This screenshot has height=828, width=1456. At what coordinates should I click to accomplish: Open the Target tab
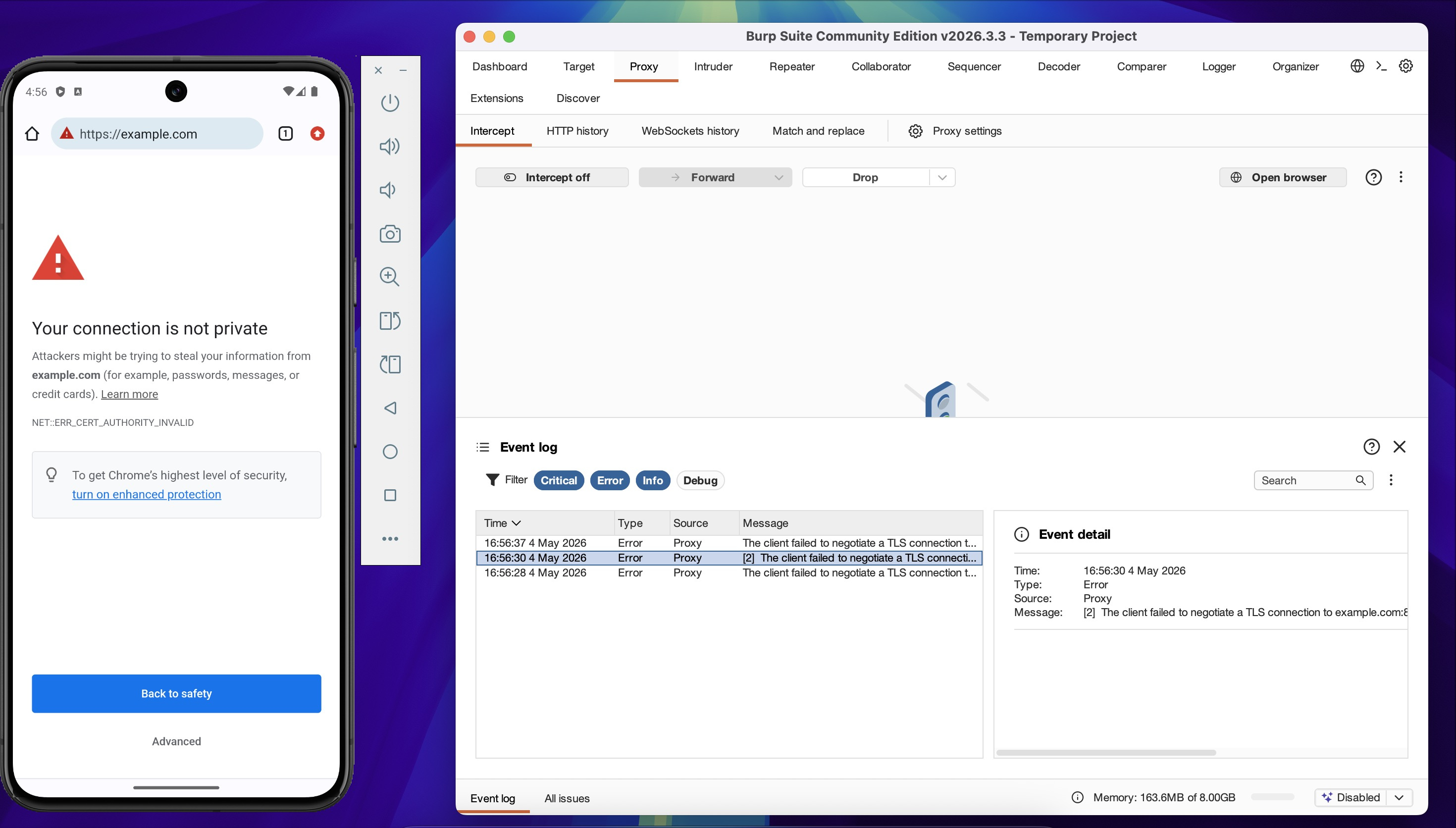tap(578, 66)
